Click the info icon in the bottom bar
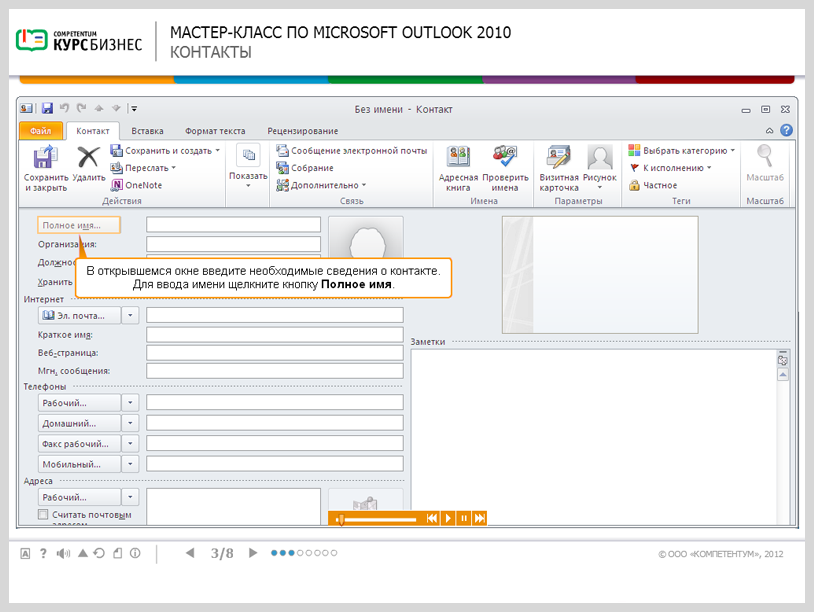 (135, 553)
